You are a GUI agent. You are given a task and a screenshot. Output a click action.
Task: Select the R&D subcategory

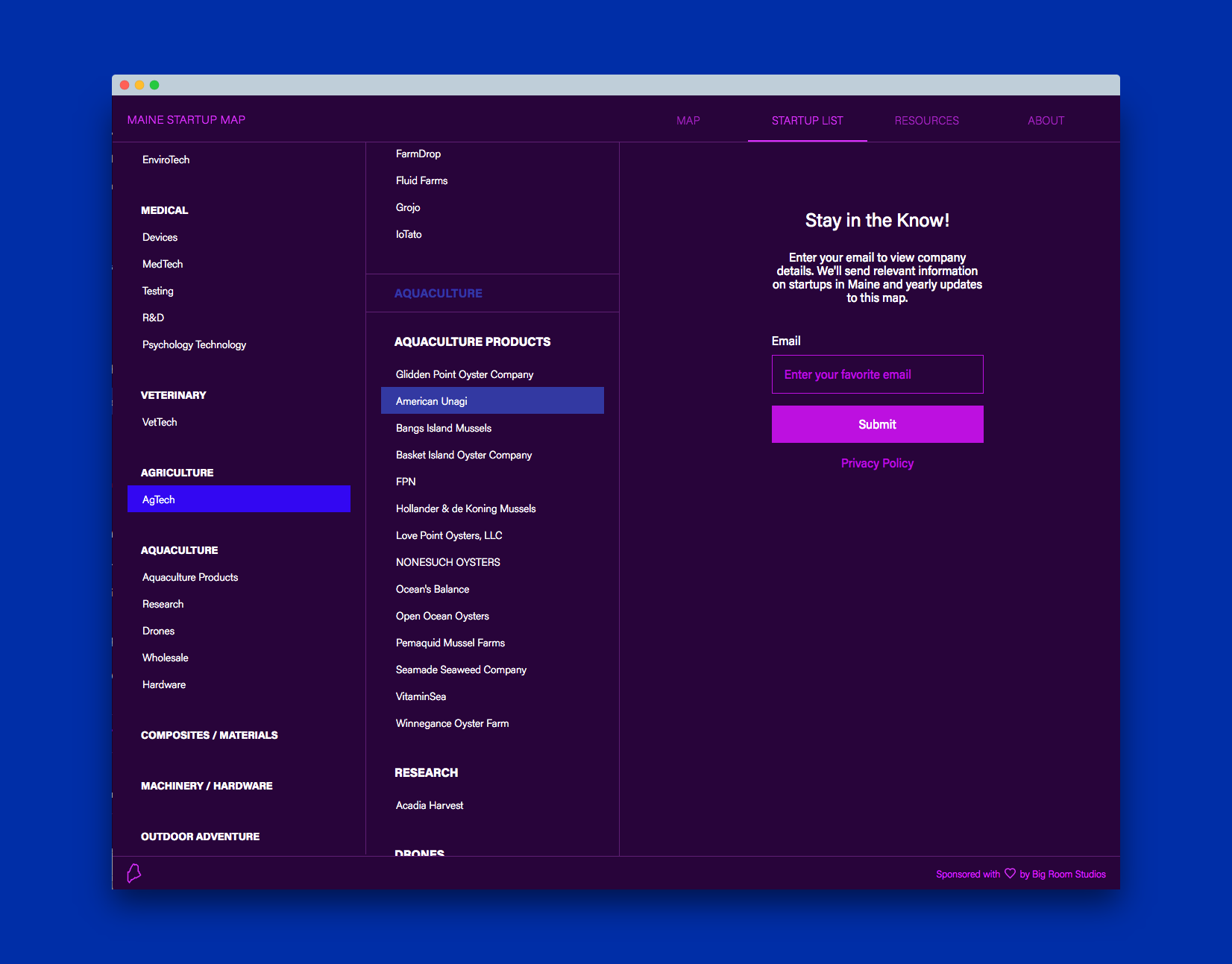tap(153, 318)
